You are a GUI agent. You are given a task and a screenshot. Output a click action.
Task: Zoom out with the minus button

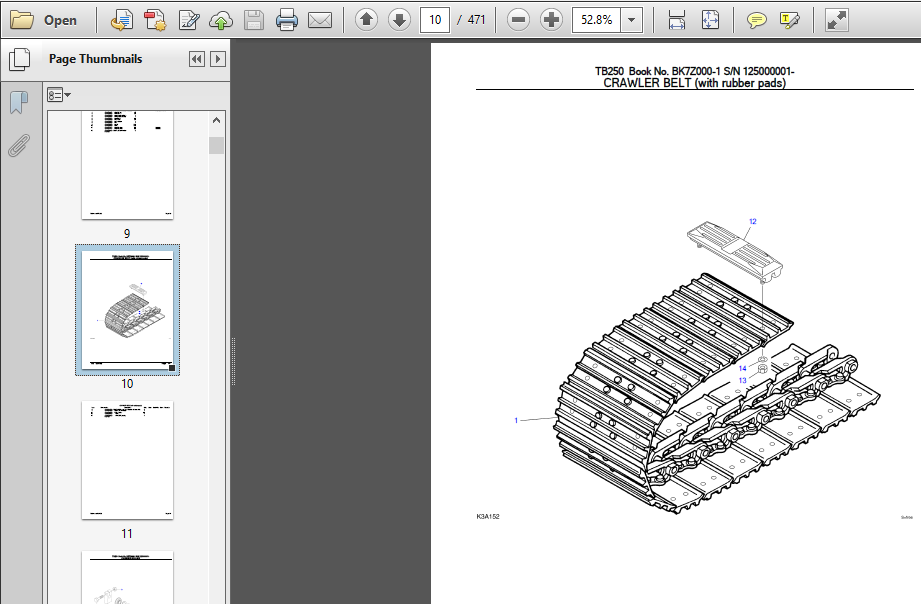(518, 20)
